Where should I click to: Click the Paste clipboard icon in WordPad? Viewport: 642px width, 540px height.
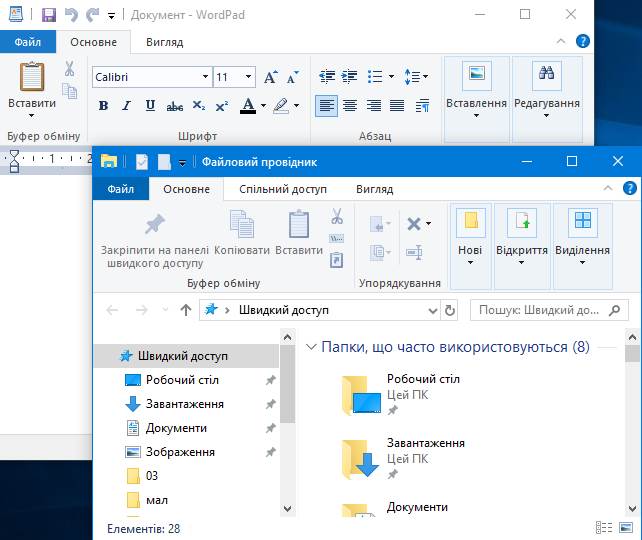32,77
